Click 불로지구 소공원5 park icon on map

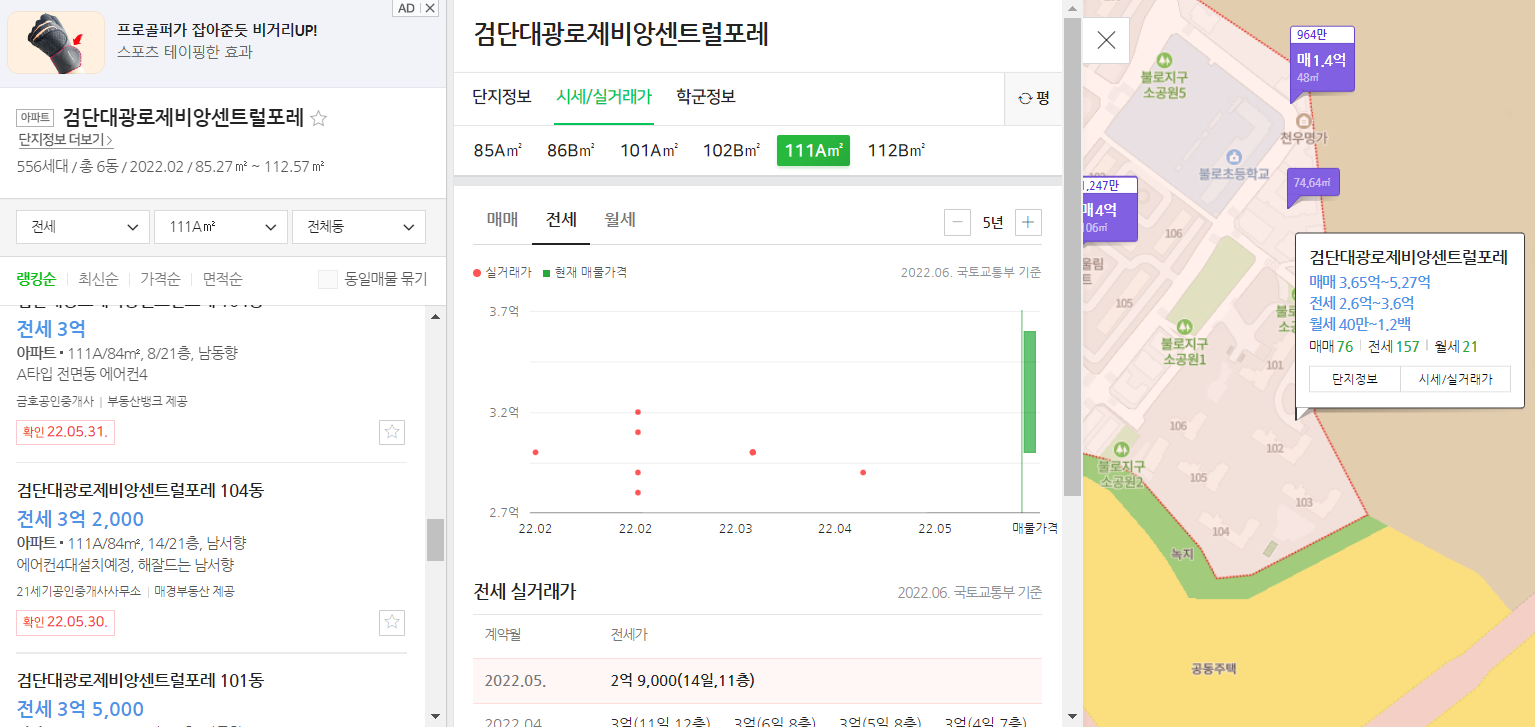[x=1163, y=60]
